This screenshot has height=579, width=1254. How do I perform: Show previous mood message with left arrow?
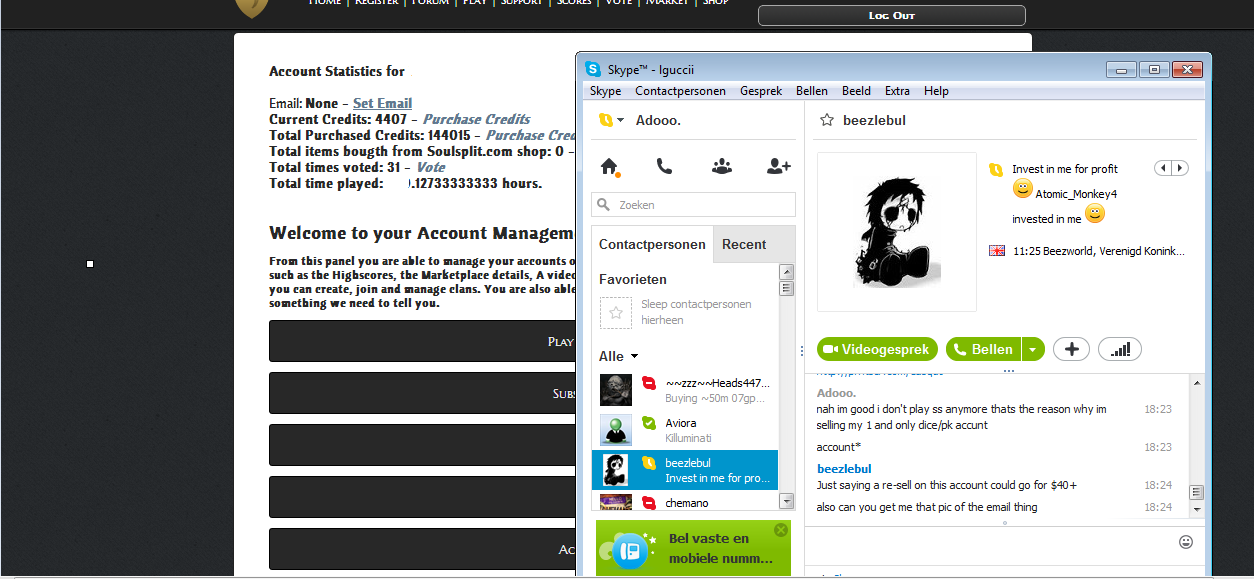1162,168
